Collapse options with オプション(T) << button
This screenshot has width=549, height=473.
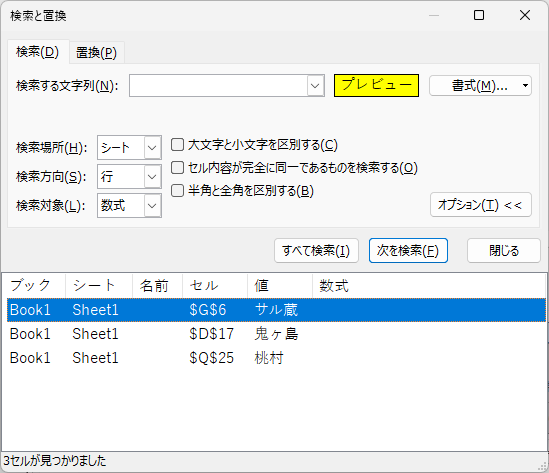(x=481, y=205)
